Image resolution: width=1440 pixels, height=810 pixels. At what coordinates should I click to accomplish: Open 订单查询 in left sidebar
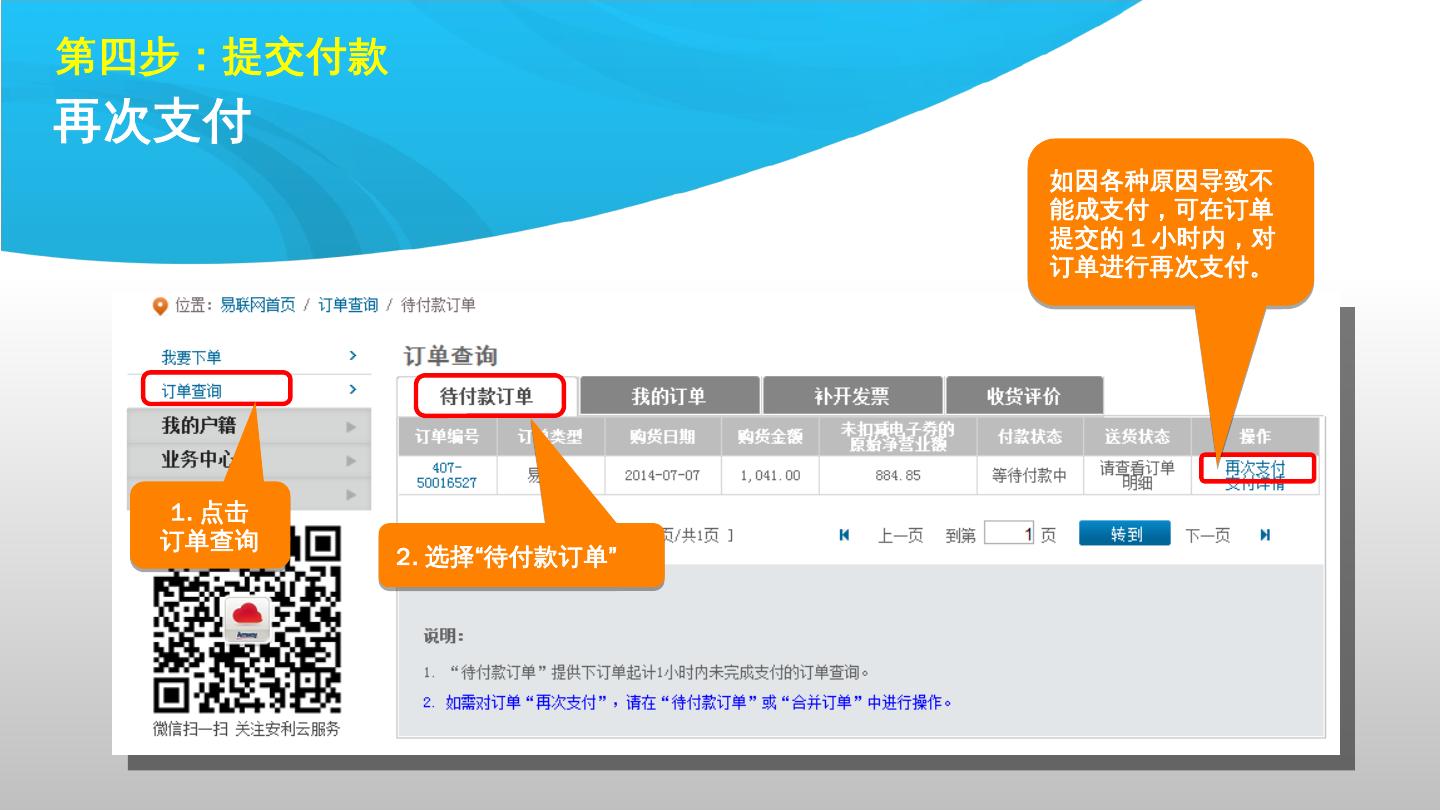tap(192, 390)
